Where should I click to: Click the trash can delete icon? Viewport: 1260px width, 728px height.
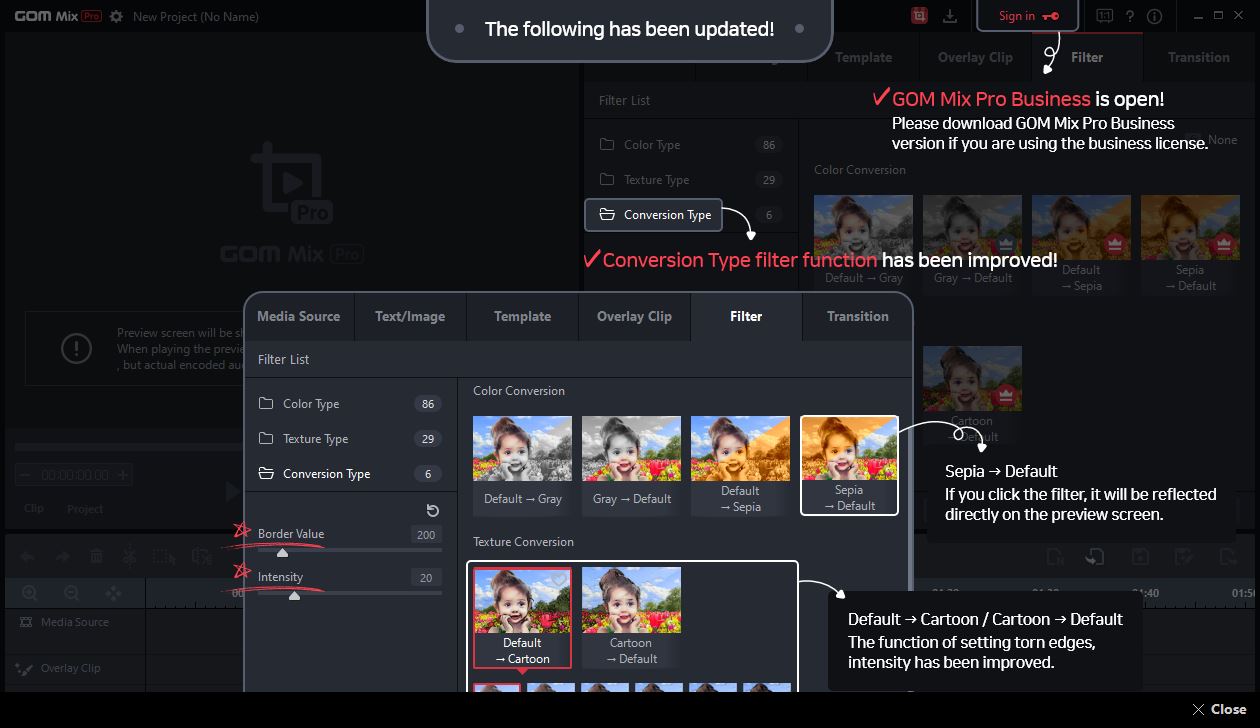tap(96, 557)
